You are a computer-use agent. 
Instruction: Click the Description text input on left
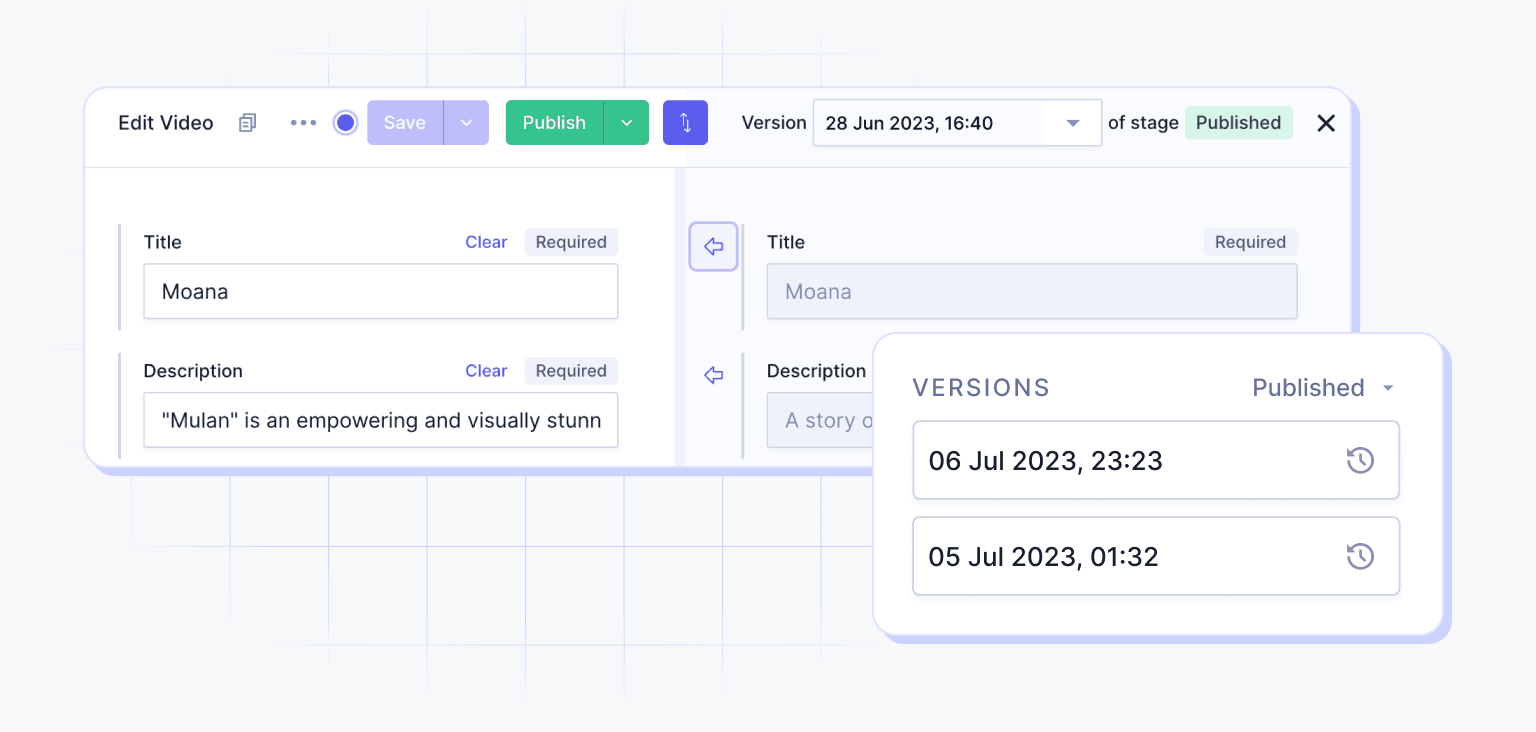tap(380, 420)
